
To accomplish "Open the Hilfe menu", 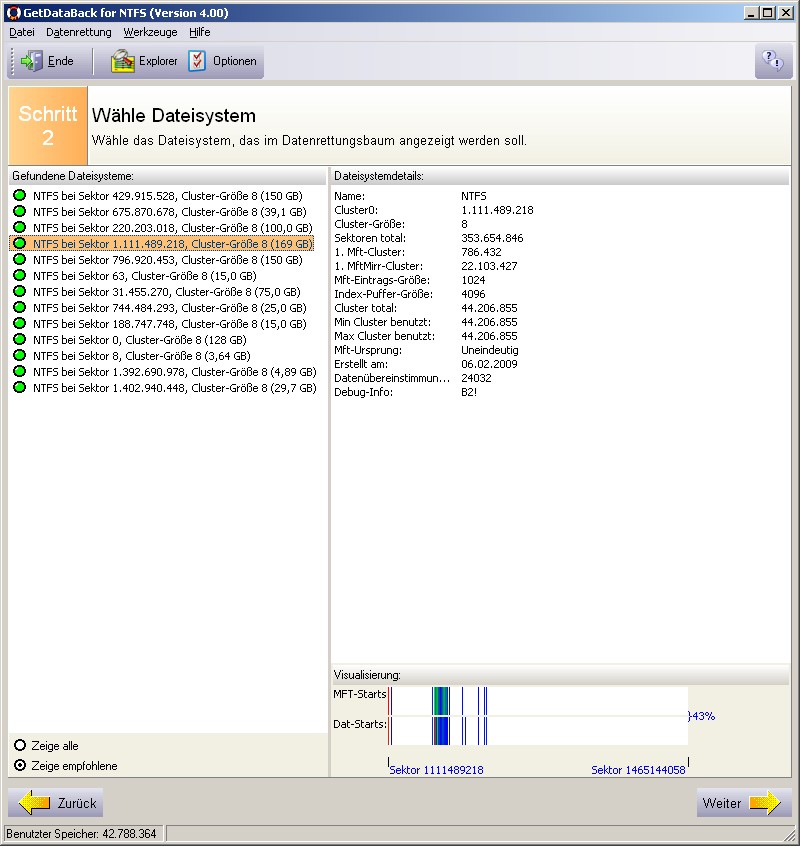I will coord(200,32).
